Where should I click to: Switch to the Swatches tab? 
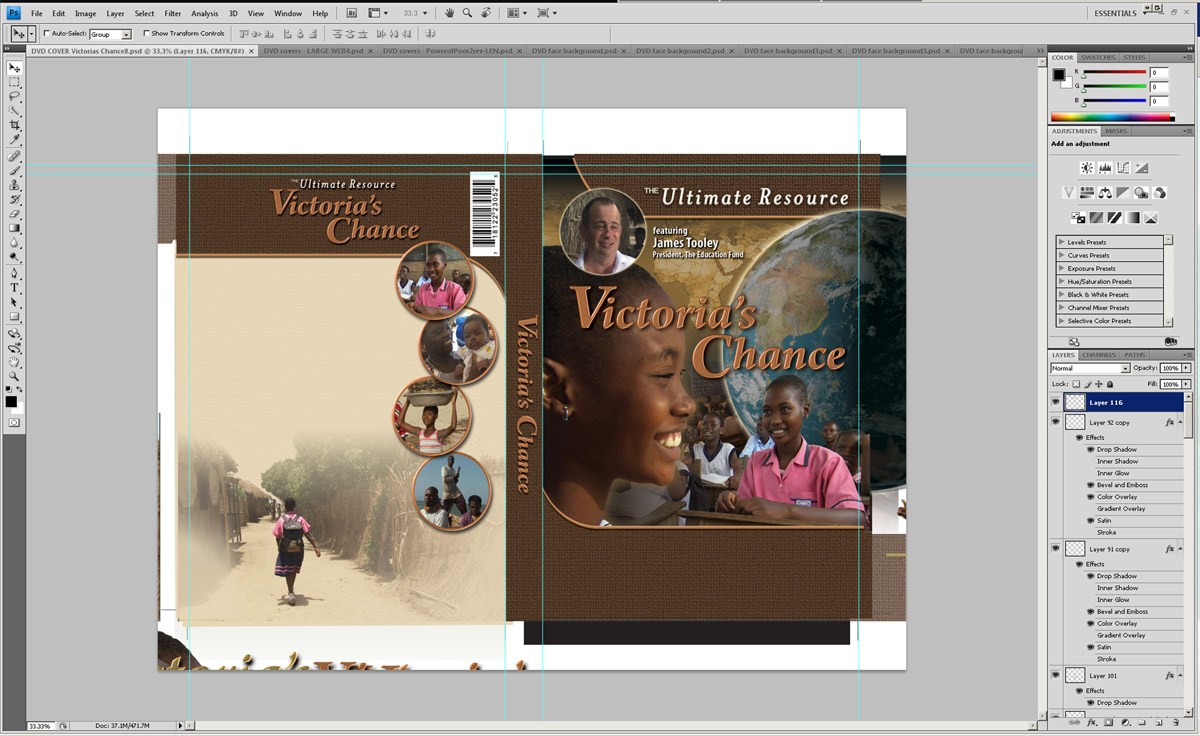(1097, 58)
